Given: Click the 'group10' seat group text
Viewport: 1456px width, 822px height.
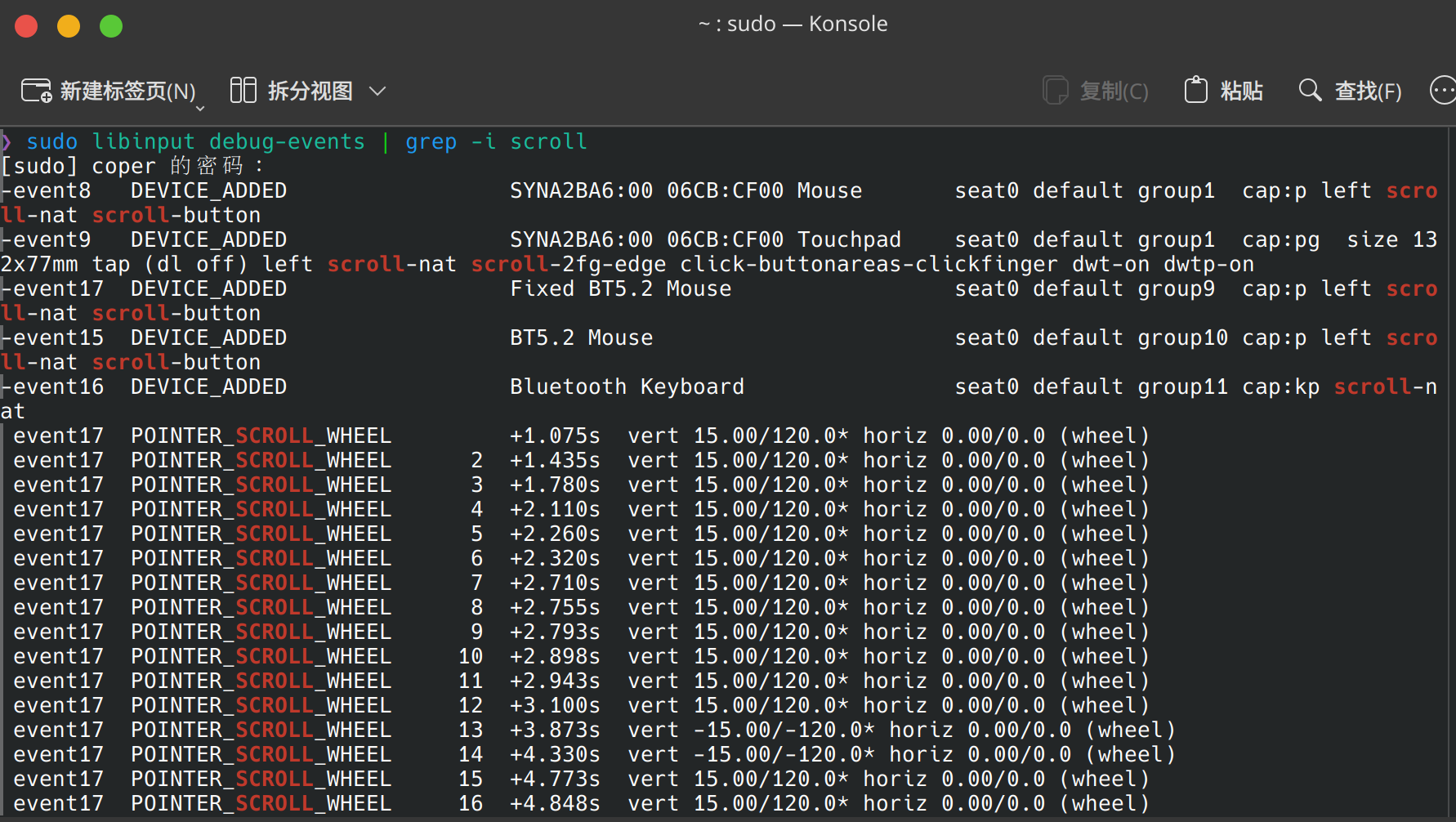Looking at the screenshot, I should [x=1183, y=337].
